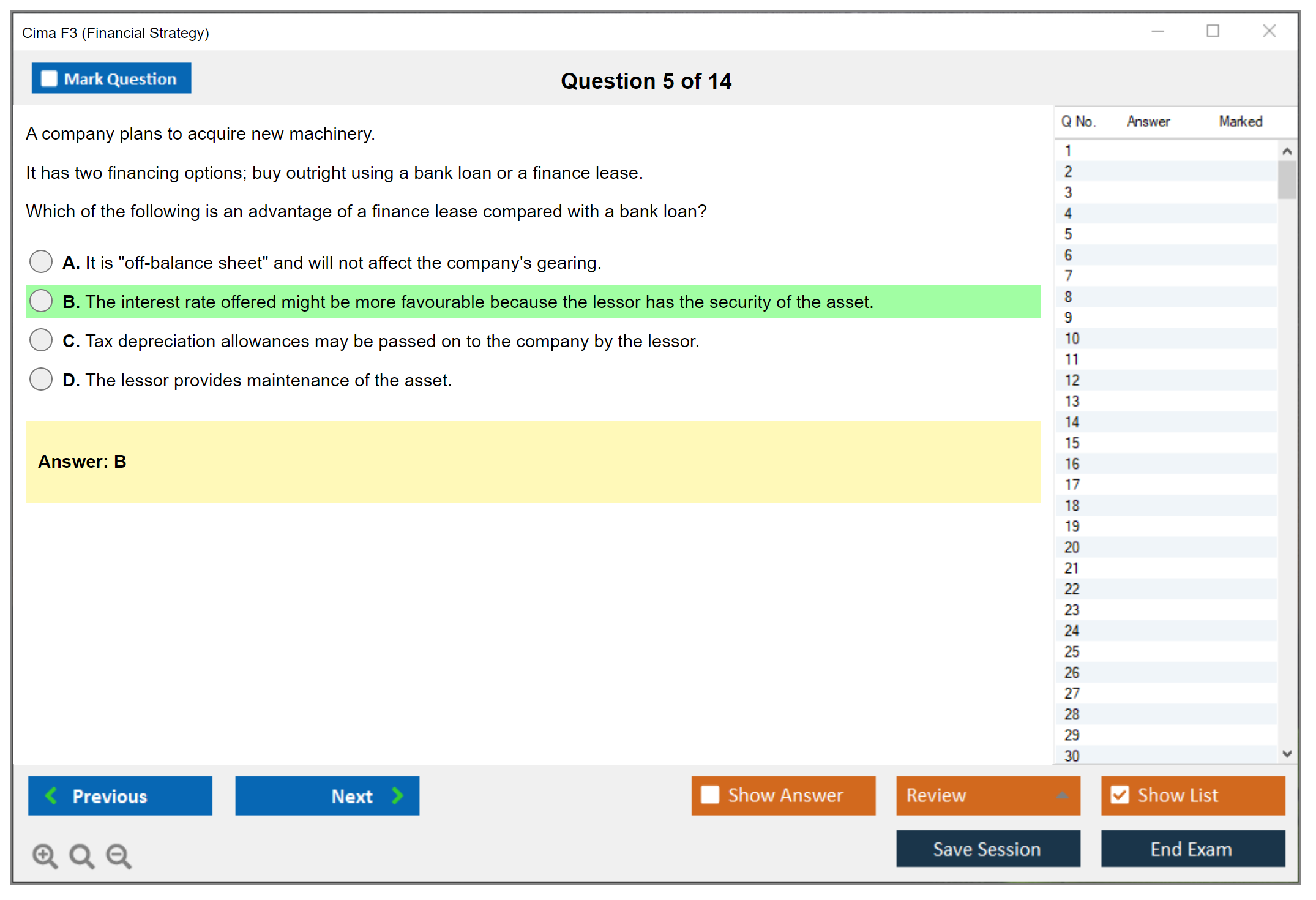
Task: Uncheck the Show List checkbox
Action: [x=1120, y=795]
